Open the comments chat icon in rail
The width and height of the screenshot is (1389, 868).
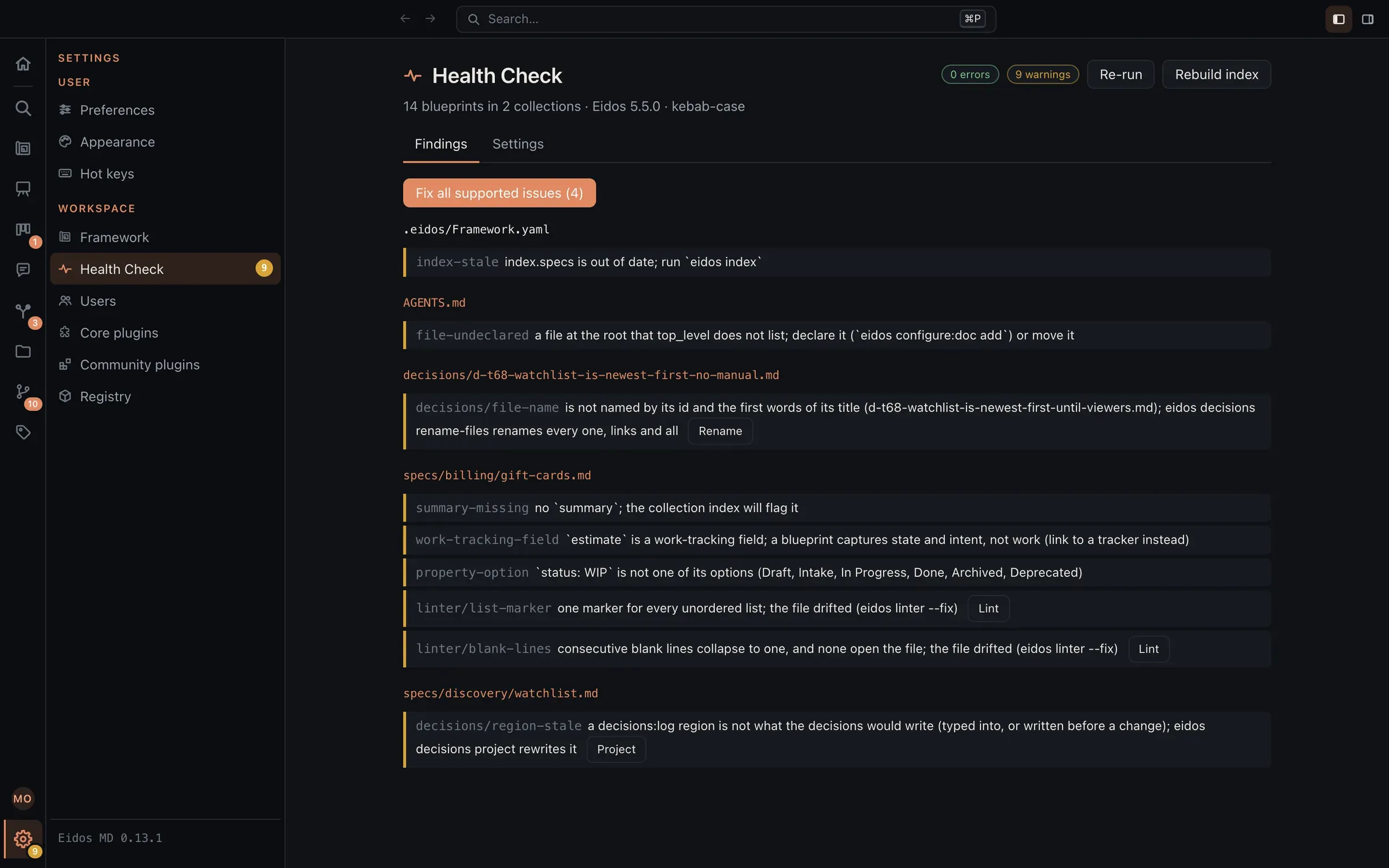pos(23,270)
